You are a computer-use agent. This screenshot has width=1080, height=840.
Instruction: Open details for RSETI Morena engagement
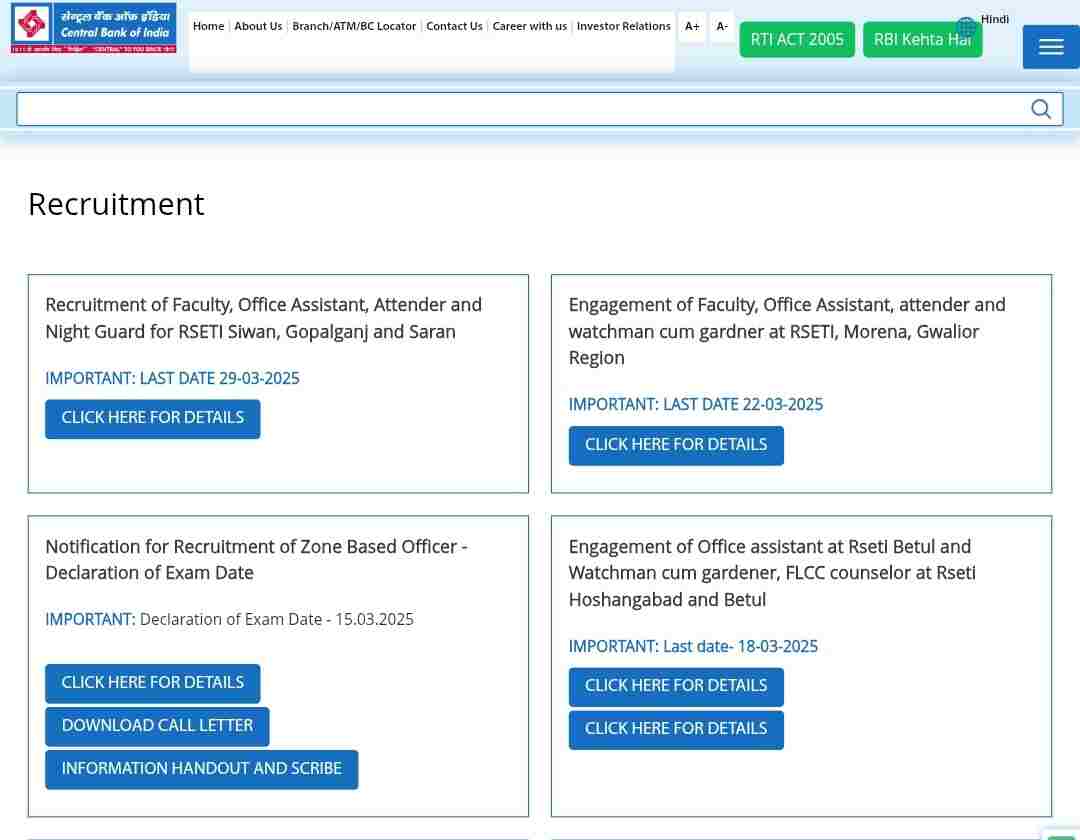click(x=676, y=445)
